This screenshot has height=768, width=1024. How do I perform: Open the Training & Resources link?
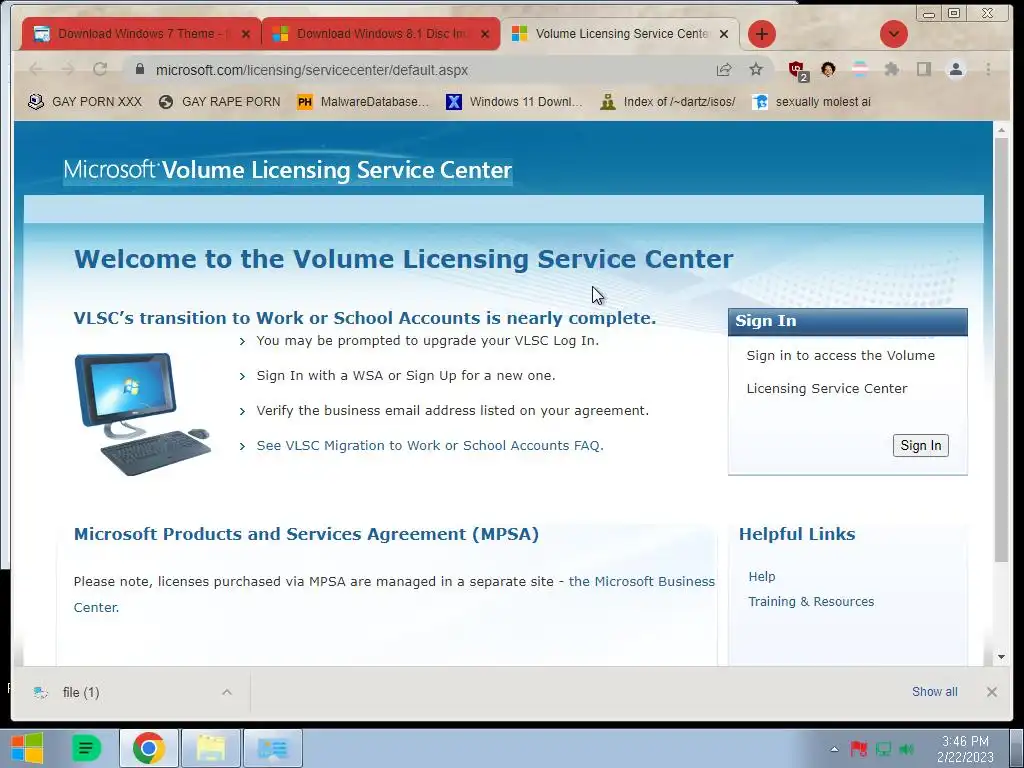(811, 601)
